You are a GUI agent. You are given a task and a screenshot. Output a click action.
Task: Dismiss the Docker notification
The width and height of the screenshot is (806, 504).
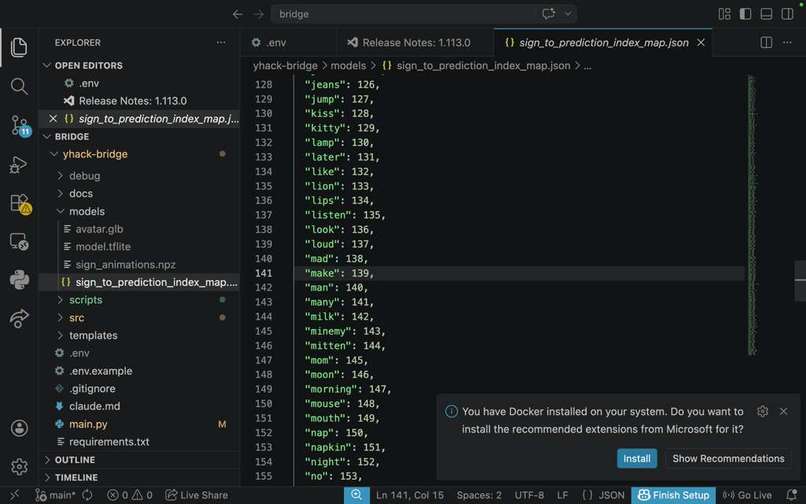(783, 411)
